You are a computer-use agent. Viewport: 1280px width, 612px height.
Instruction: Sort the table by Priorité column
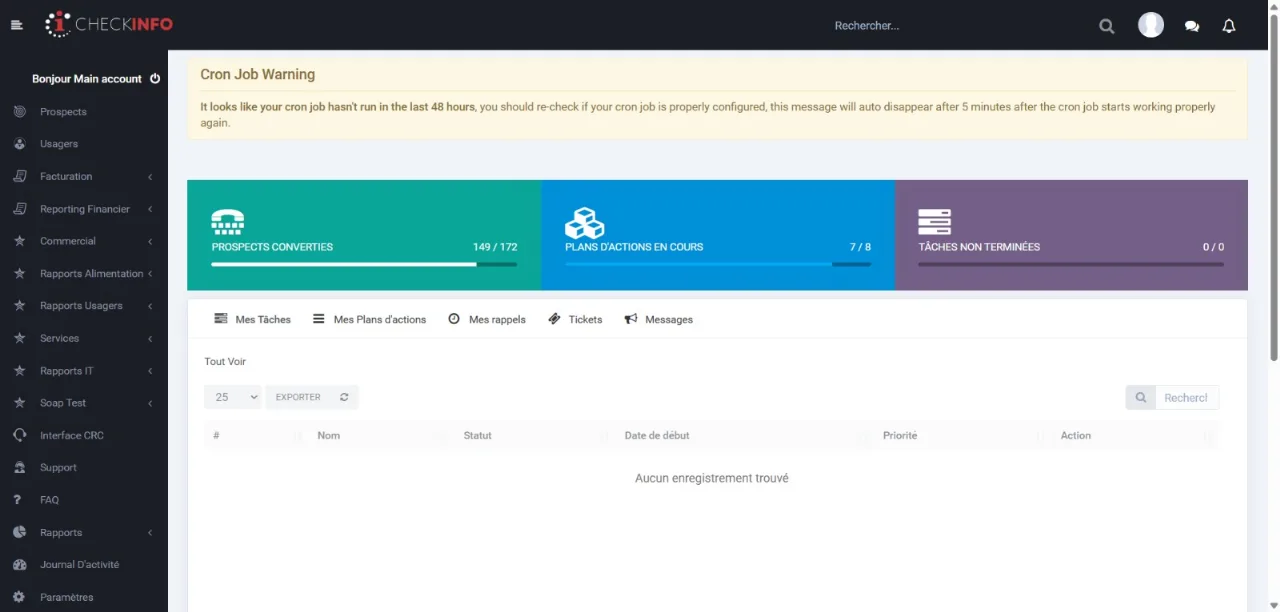coord(955,435)
